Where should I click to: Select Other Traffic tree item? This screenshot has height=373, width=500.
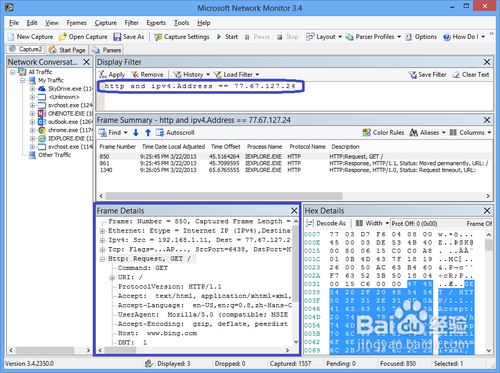tap(54, 155)
